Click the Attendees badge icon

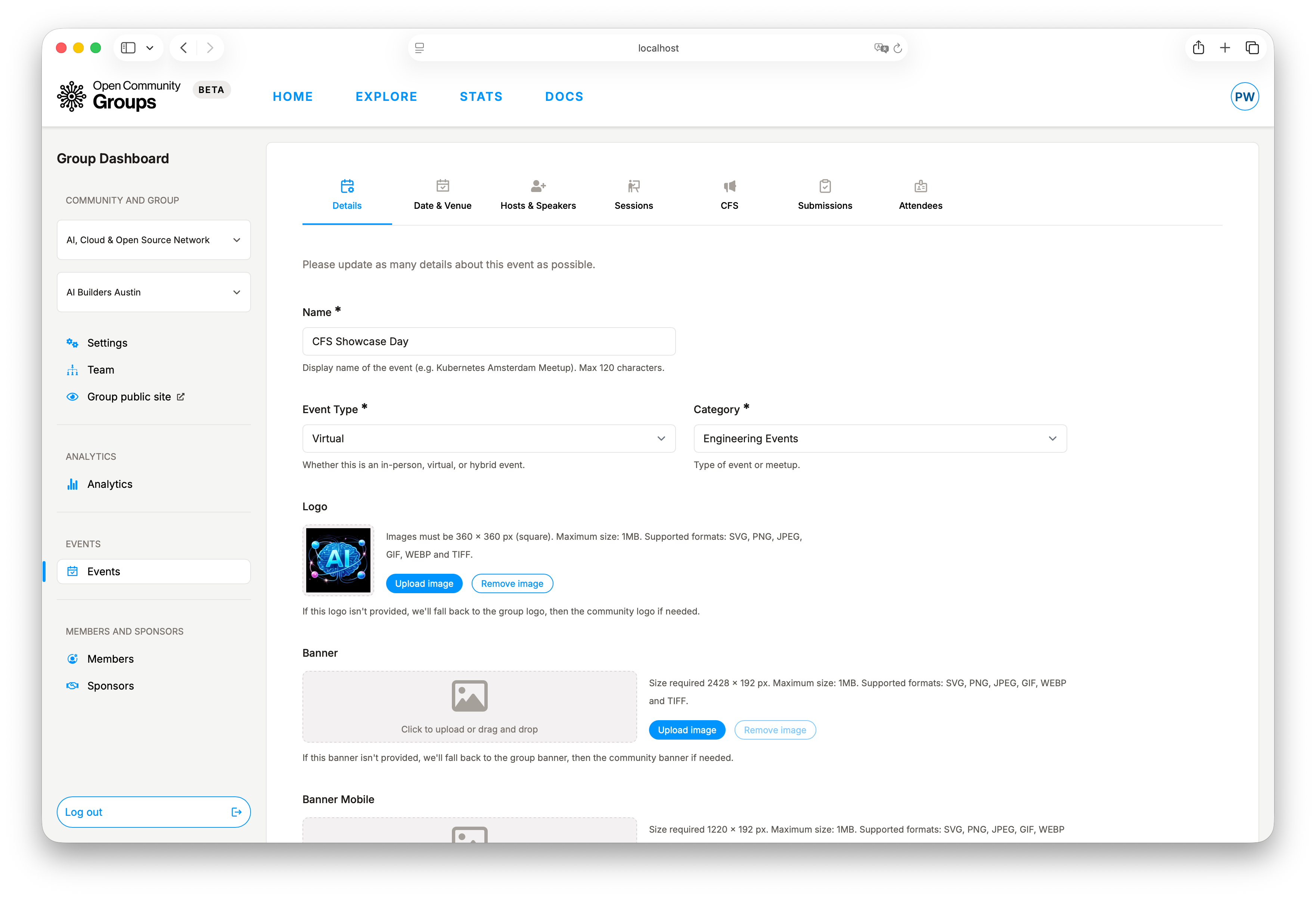[x=921, y=186]
